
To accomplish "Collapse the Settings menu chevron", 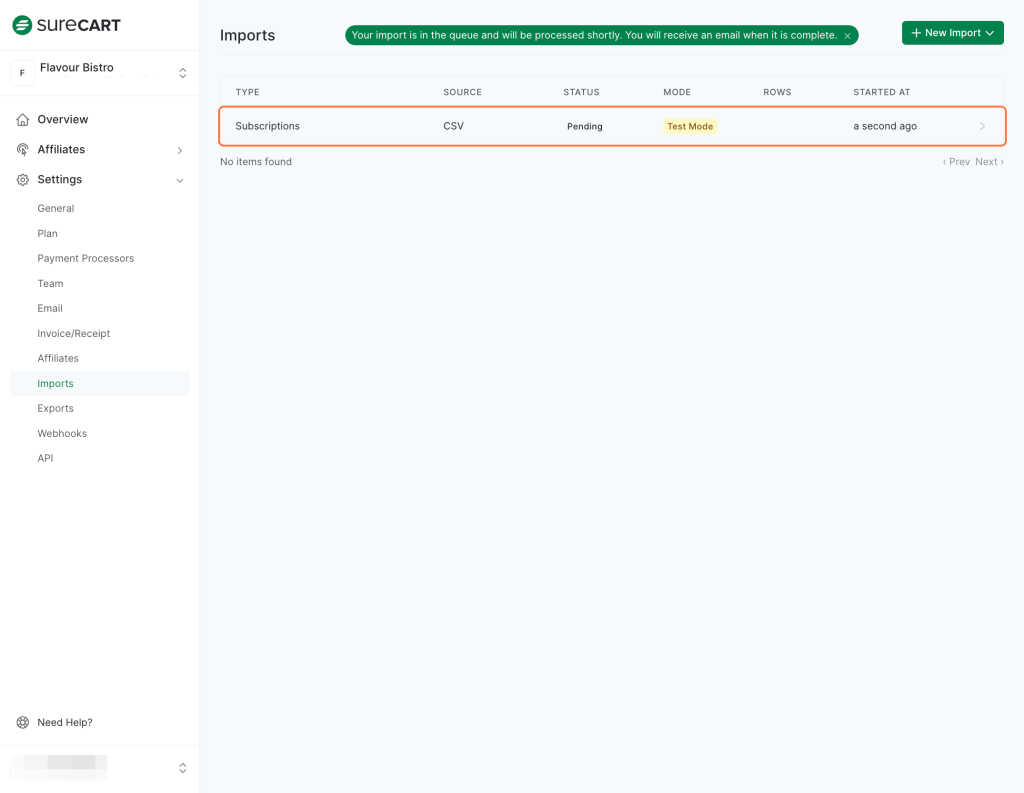I will (180, 181).
